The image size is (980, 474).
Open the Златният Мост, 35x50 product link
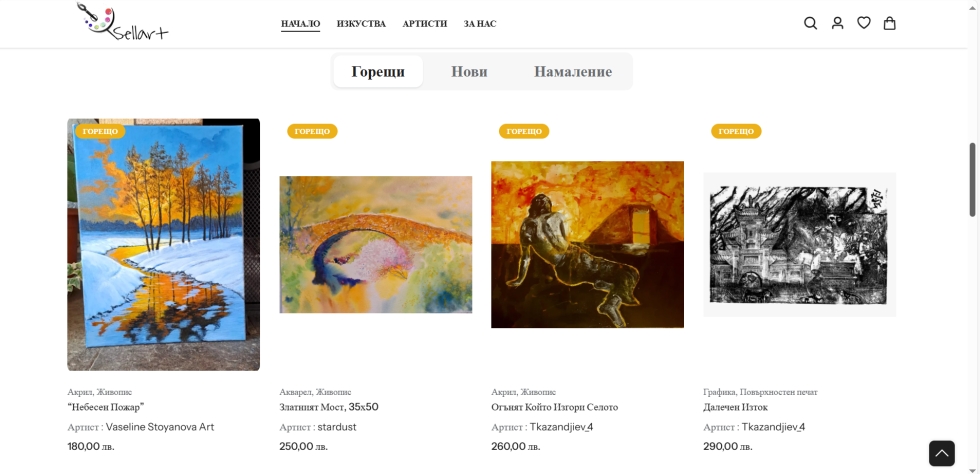(x=329, y=407)
